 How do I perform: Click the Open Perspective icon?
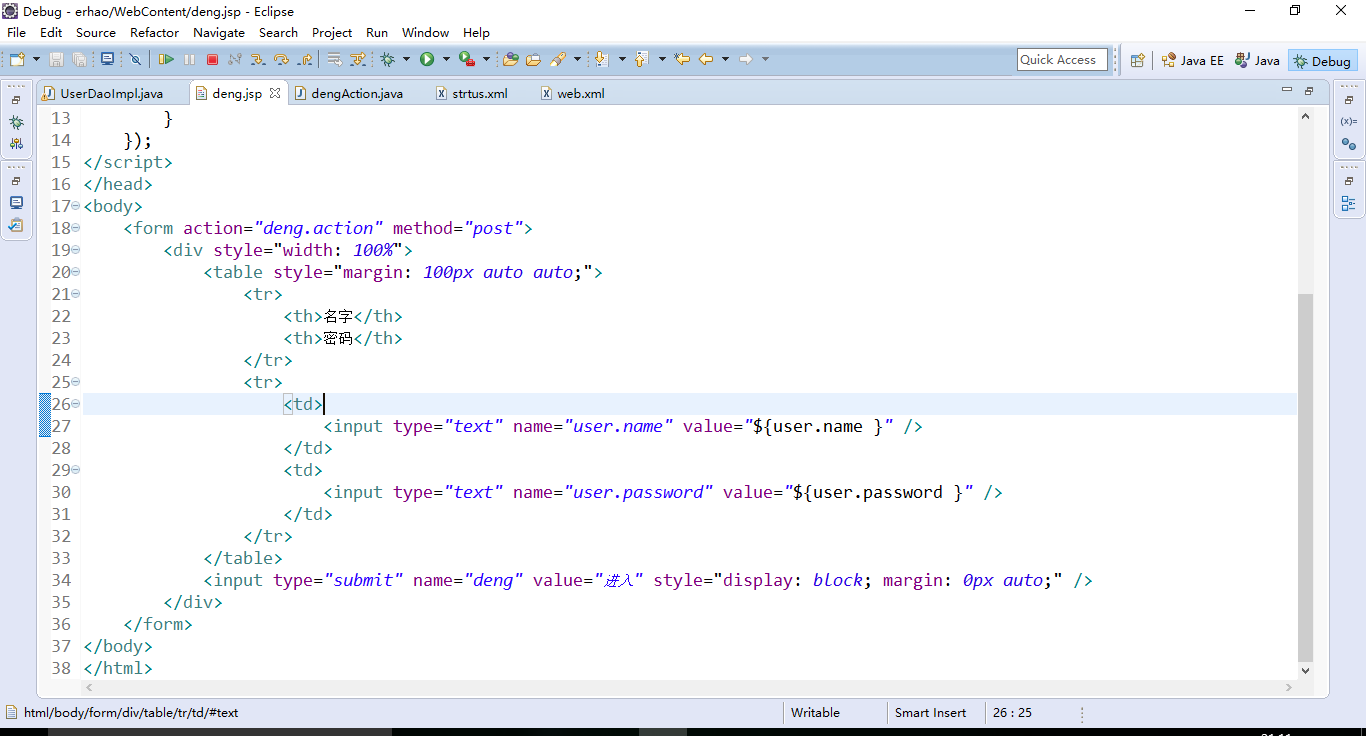(1137, 60)
